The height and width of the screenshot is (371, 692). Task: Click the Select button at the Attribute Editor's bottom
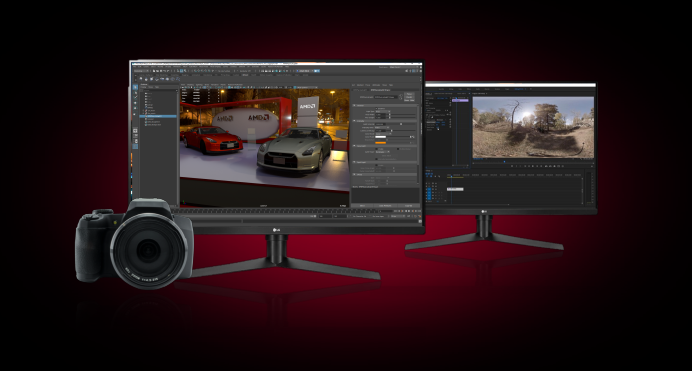coord(362,206)
